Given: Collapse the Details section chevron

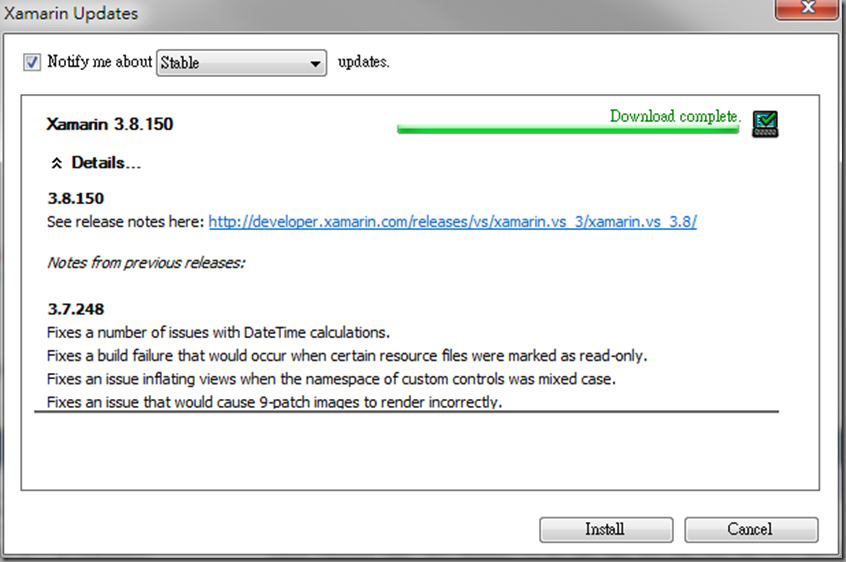Looking at the screenshot, I should click(57, 163).
